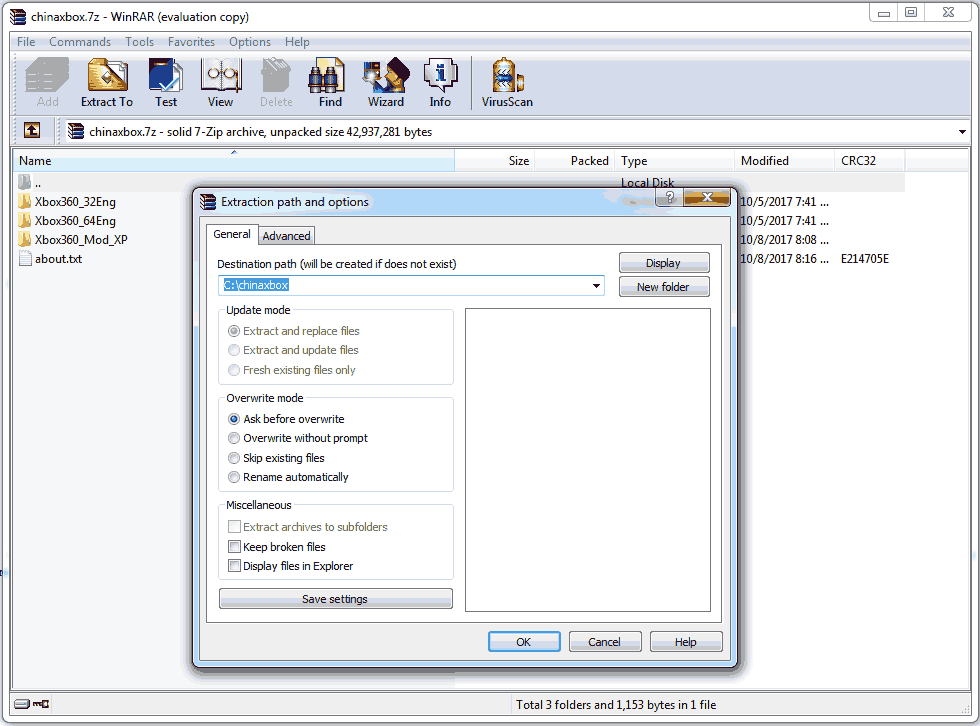The height and width of the screenshot is (726, 980).
Task: Switch to the Advanced tab
Action: point(286,236)
